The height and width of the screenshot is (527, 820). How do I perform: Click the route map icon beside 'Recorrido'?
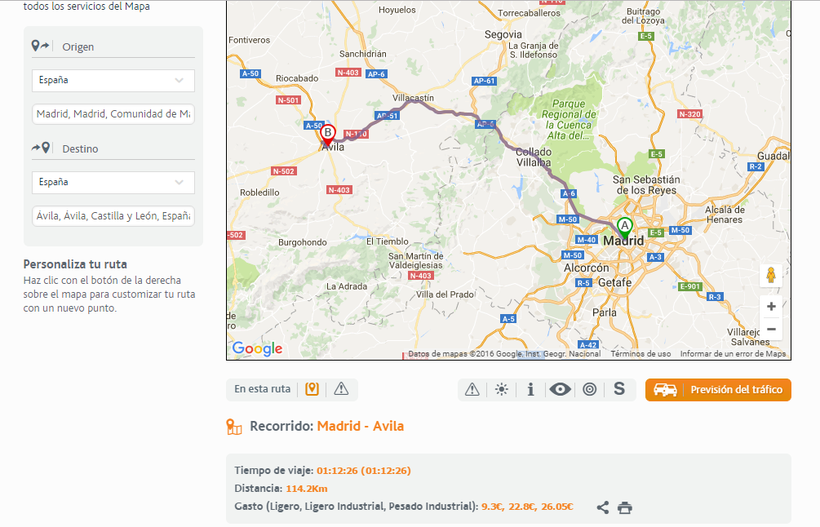(x=234, y=427)
